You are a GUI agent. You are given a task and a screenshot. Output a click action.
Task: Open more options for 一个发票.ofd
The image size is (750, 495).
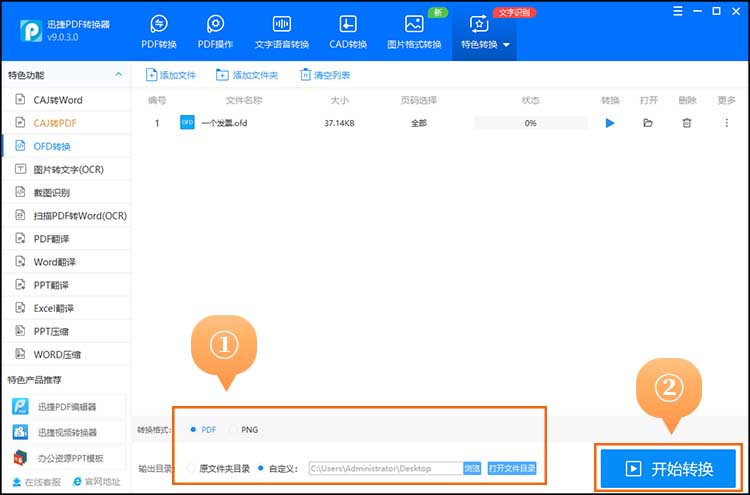tap(727, 123)
